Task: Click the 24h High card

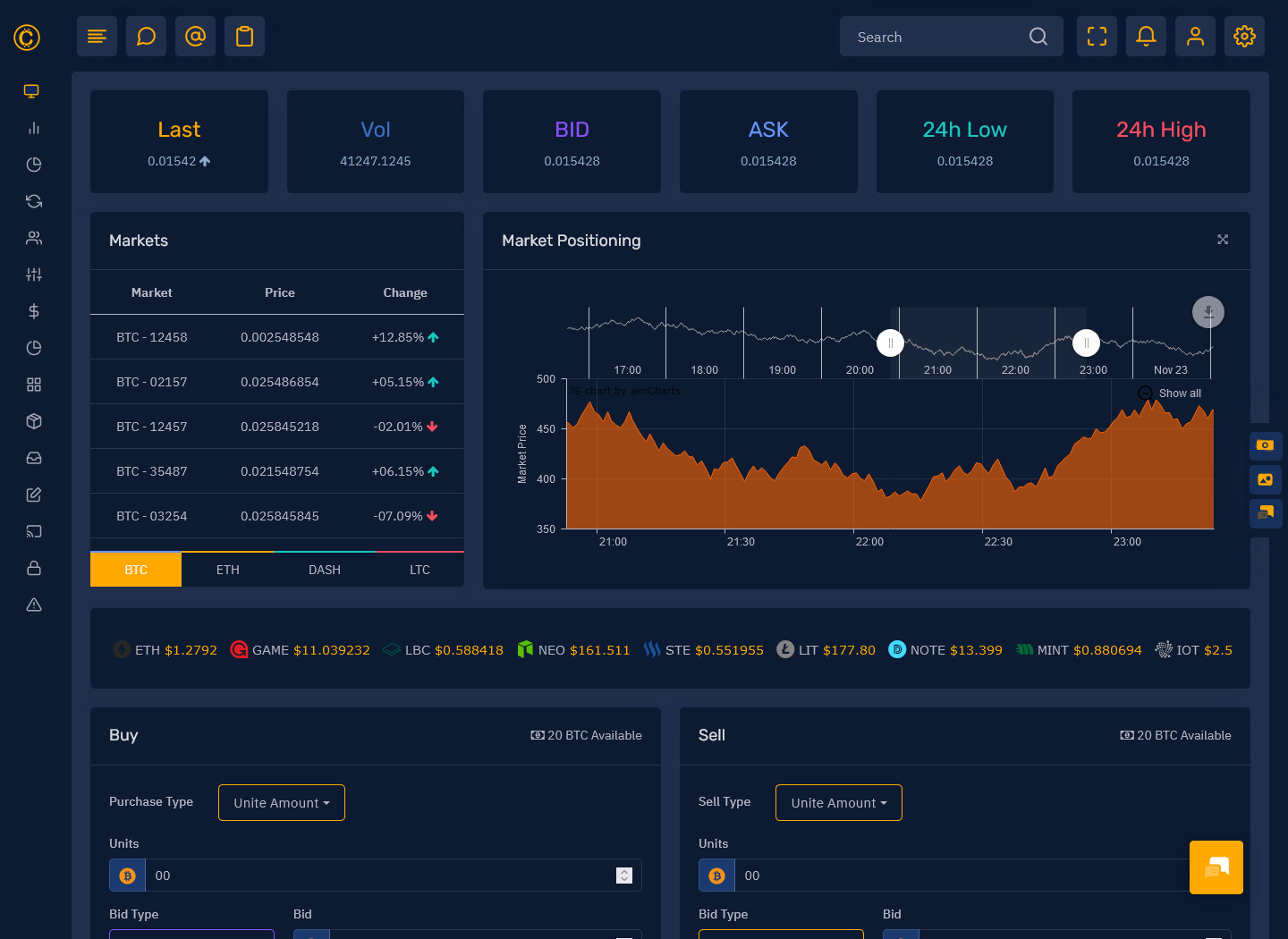Action: 1161,141
